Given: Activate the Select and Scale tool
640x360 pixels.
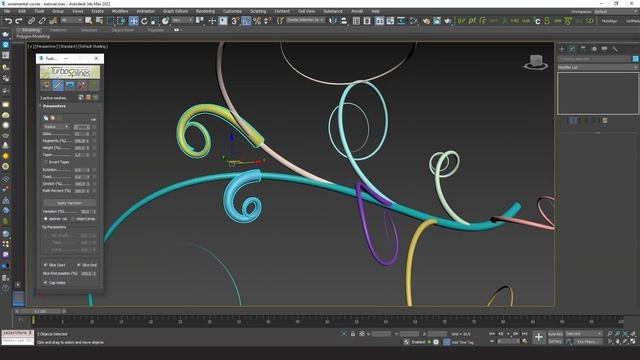Looking at the screenshot, I should (x=155, y=21).
